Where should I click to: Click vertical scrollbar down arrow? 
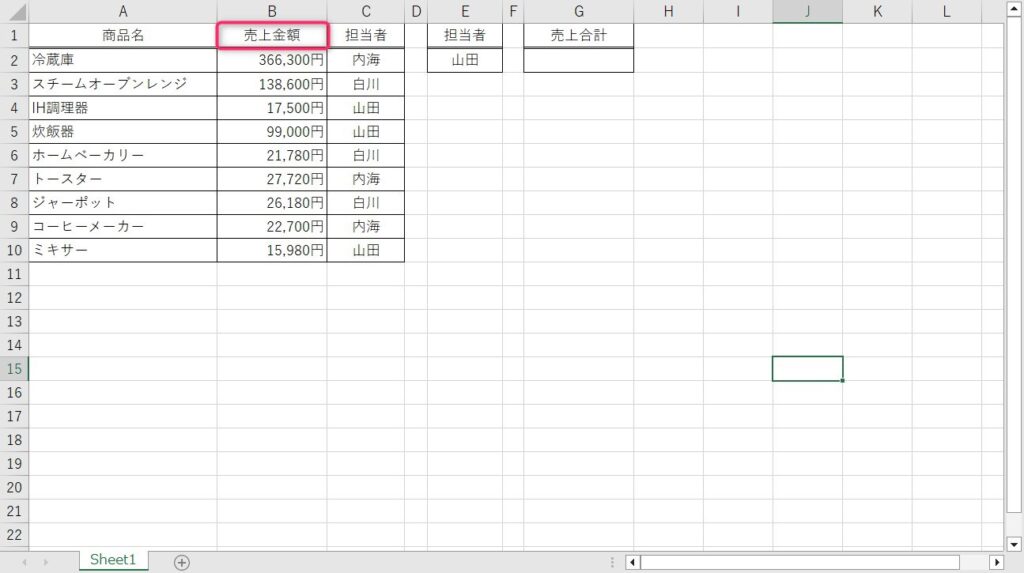point(1015,543)
